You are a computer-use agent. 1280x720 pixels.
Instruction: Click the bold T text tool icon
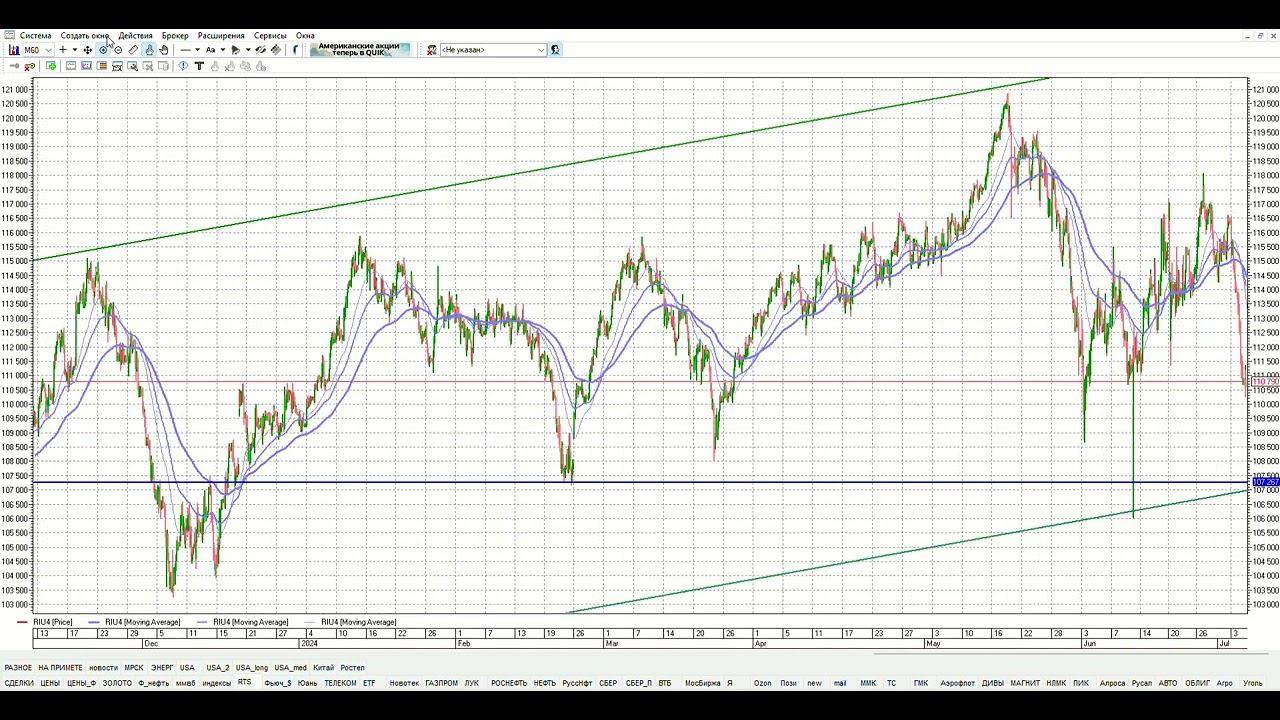(199, 66)
